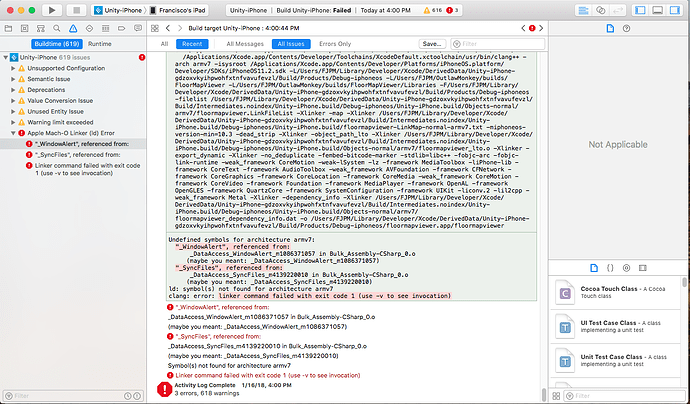Toggle the Debug area
This screenshot has height=404, width=690.
pyautogui.click(x=657, y=10)
